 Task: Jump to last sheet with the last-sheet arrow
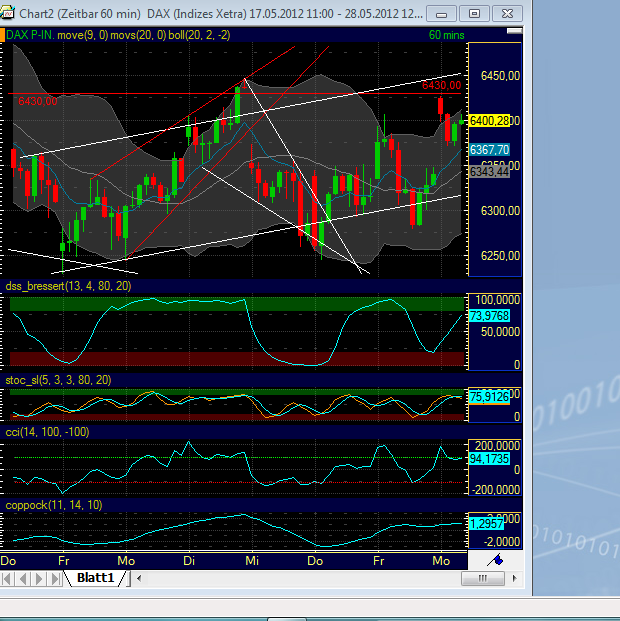click(x=55, y=579)
